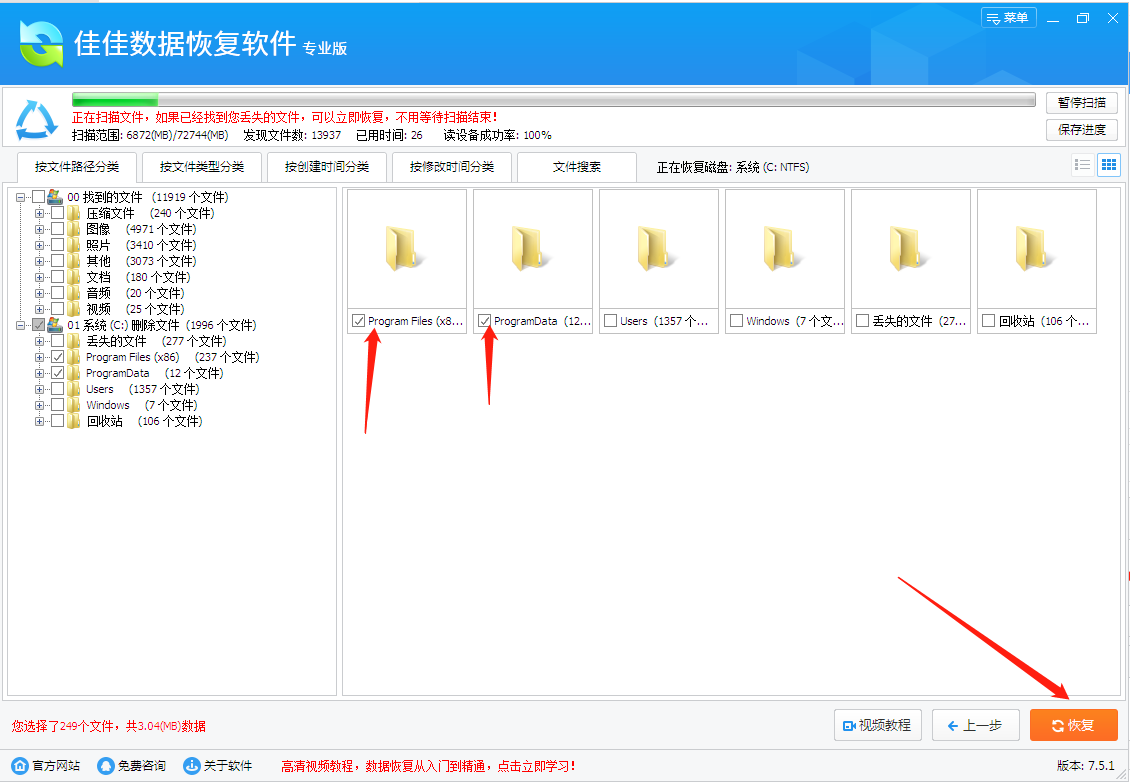Select the 按修改时间分类 tab
The image size is (1130, 783).
coord(452,167)
